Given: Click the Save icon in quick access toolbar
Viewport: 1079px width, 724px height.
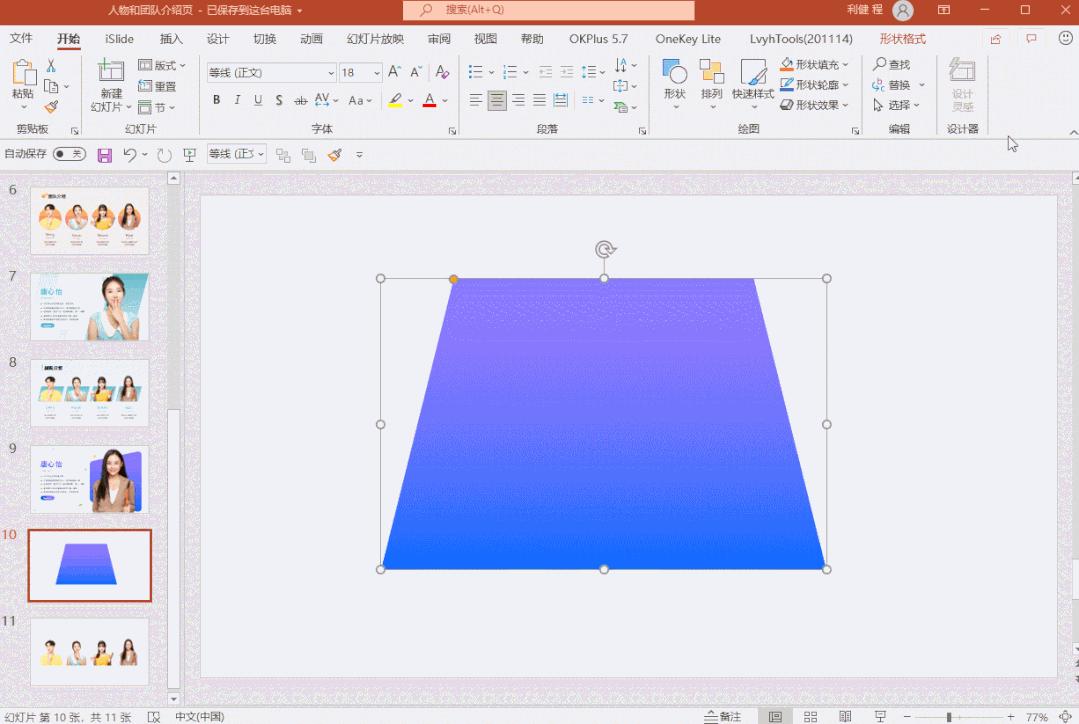Looking at the screenshot, I should click(x=104, y=155).
